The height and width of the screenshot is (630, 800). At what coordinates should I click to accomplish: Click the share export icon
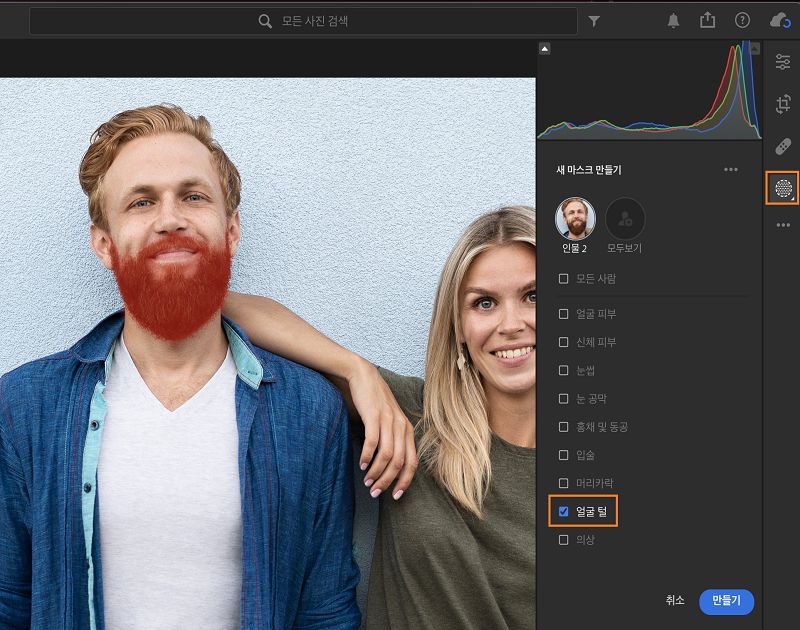(x=707, y=20)
